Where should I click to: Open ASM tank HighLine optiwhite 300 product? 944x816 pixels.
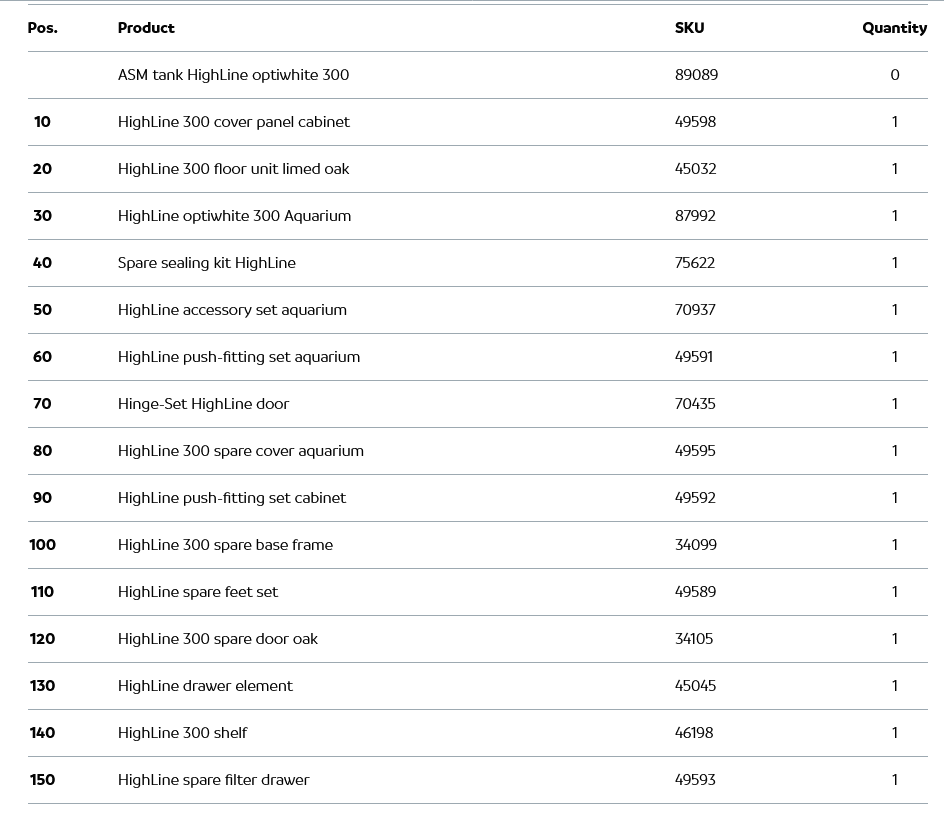tap(233, 75)
